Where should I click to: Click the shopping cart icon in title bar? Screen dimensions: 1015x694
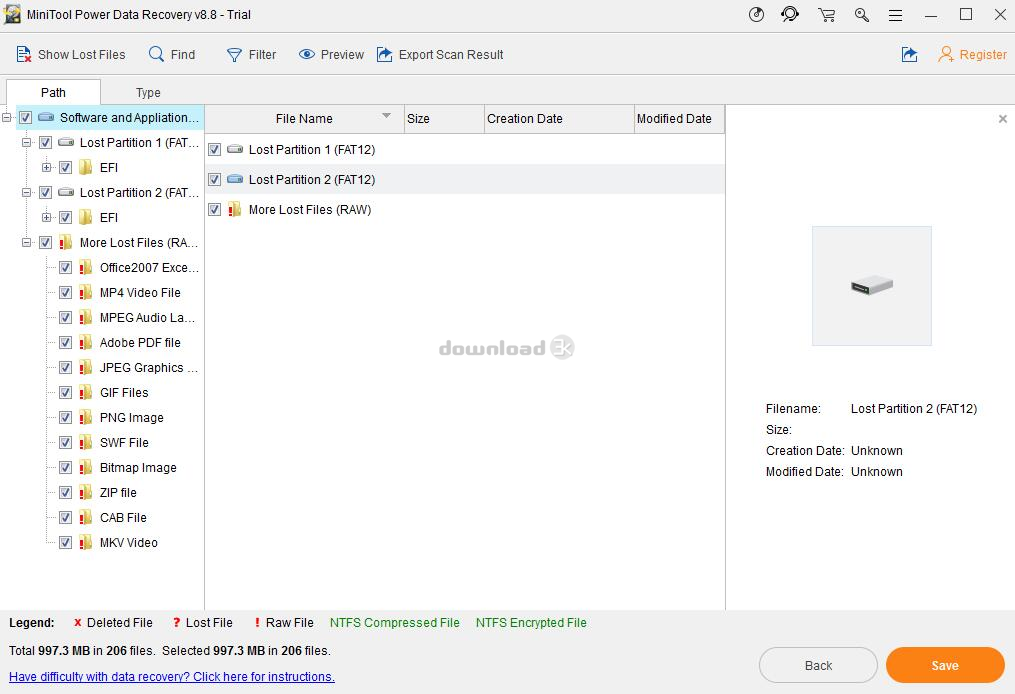[x=826, y=15]
